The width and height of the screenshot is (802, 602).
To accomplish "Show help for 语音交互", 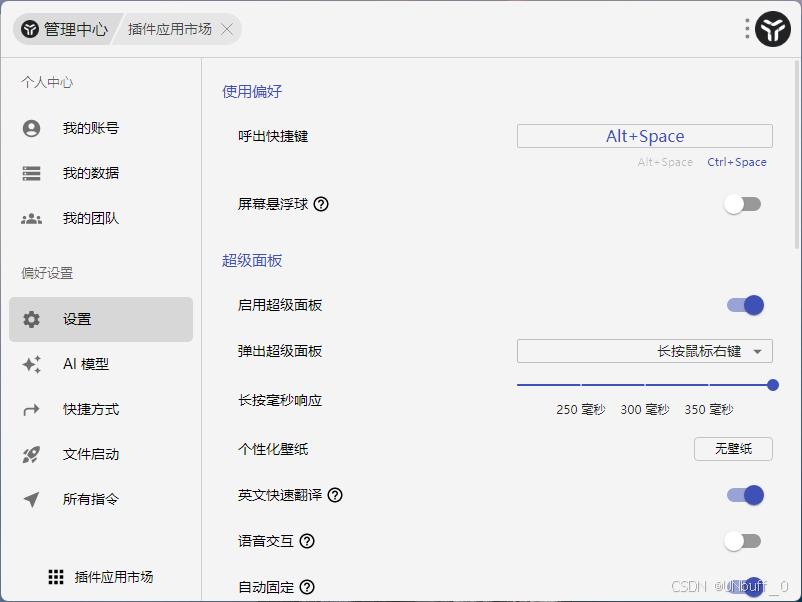I will coord(307,541).
